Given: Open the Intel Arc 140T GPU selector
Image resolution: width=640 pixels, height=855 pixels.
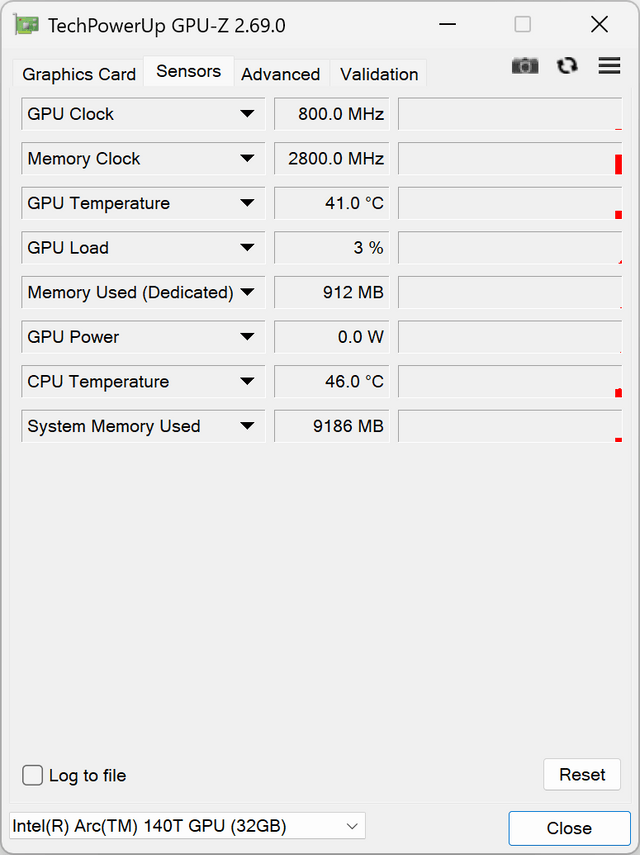Looking at the screenshot, I should click(187, 826).
